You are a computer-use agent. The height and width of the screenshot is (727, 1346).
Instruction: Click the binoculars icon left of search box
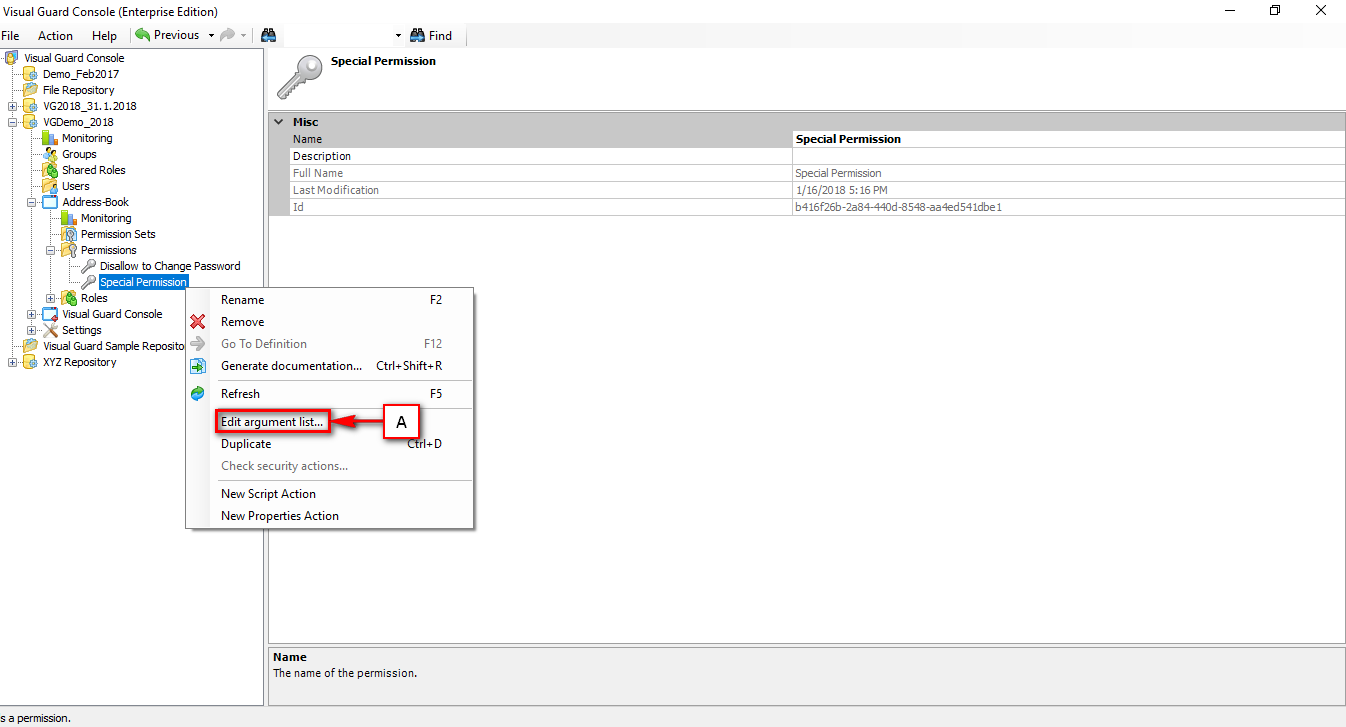268,35
